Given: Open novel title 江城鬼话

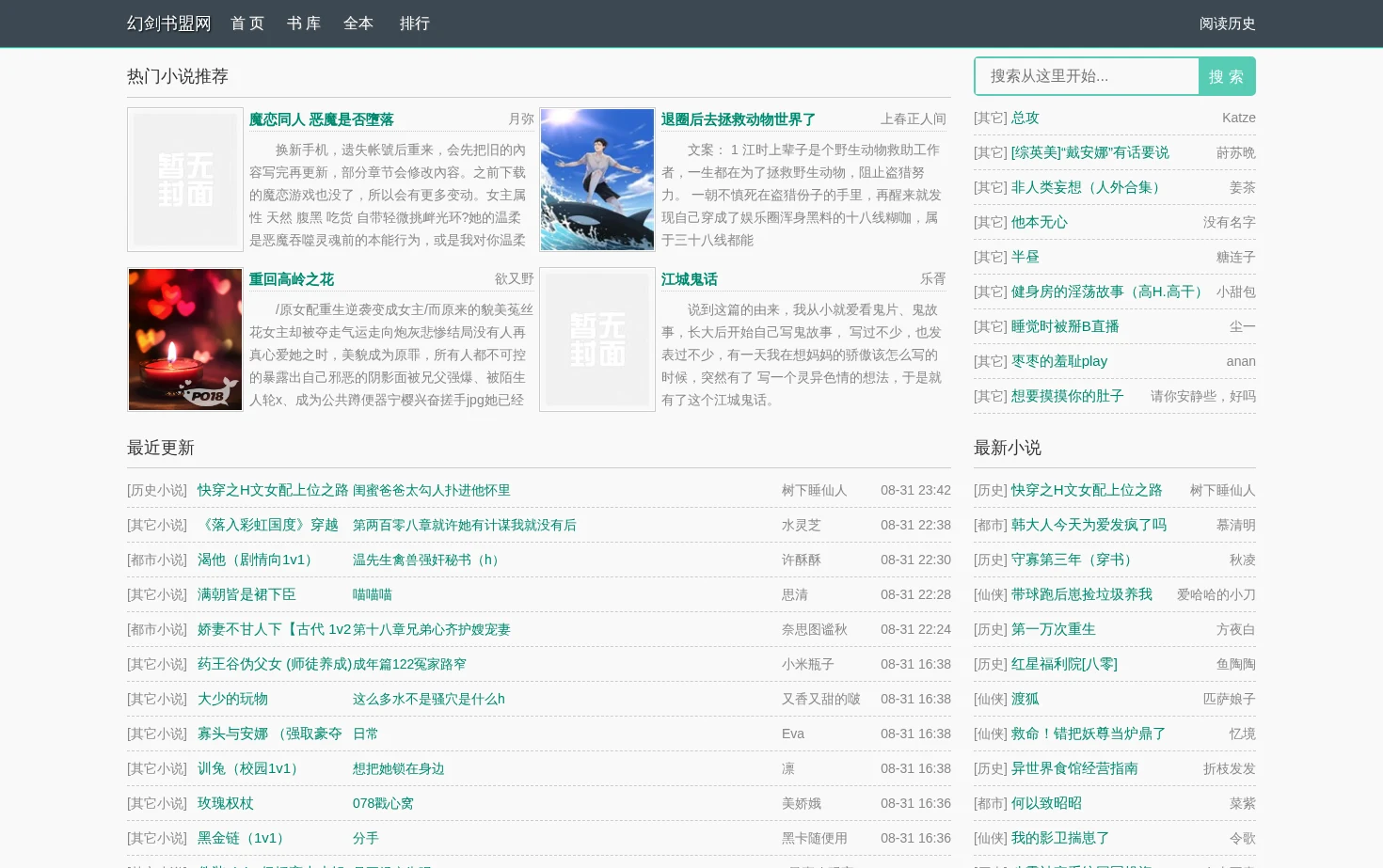Looking at the screenshot, I should click(x=690, y=279).
